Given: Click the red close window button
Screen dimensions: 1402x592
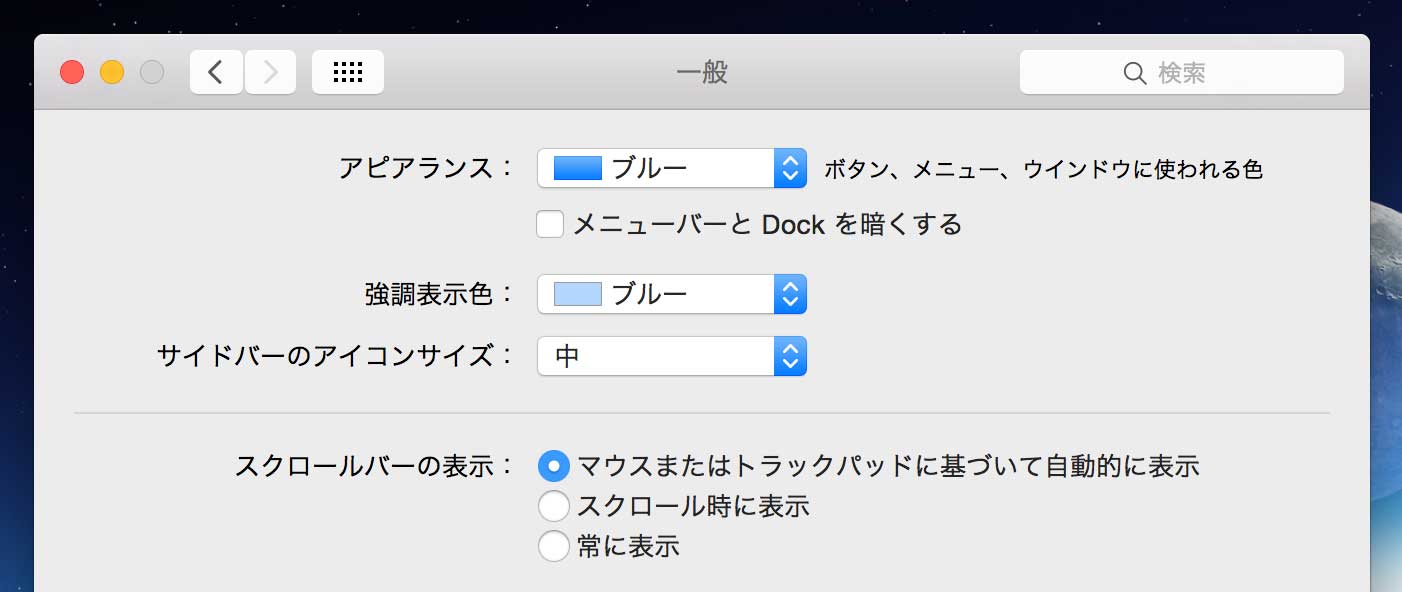Looking at the screenshot, I should click(72, 72).
